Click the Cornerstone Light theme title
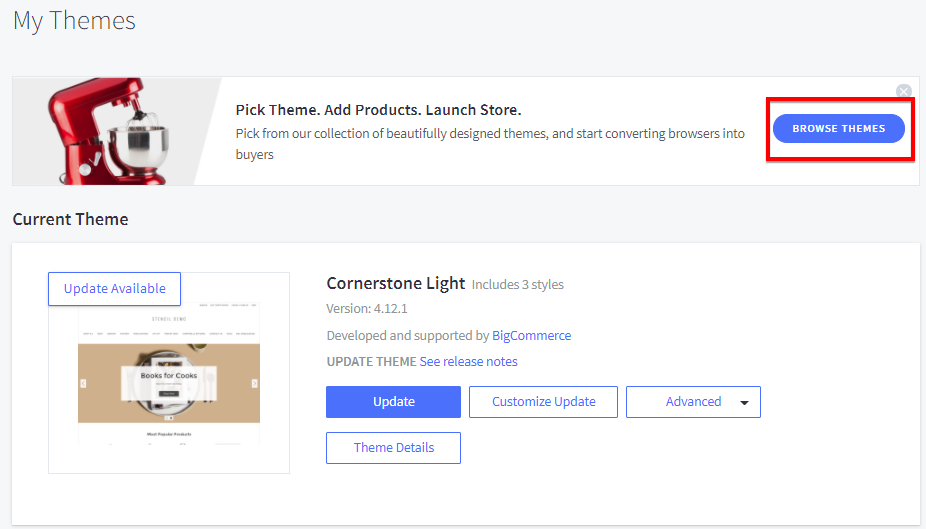 [x=395, y=283]
